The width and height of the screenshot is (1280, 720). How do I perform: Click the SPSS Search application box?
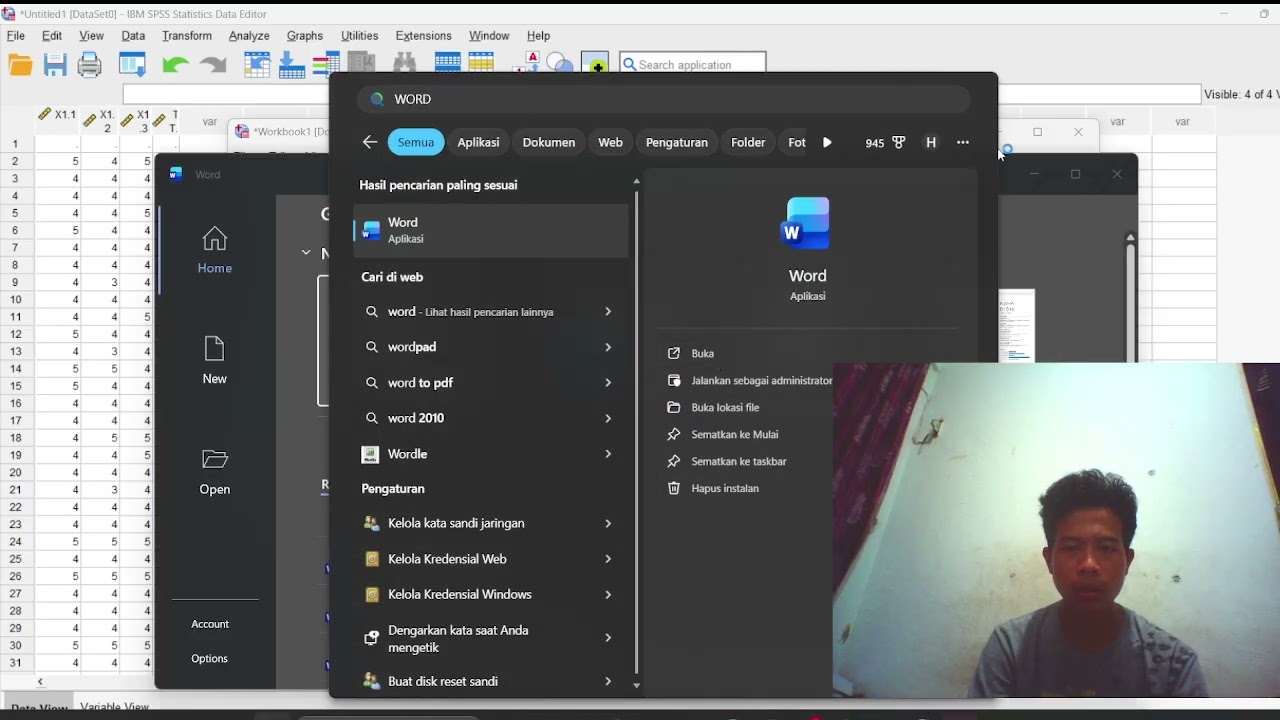(693, 64)
